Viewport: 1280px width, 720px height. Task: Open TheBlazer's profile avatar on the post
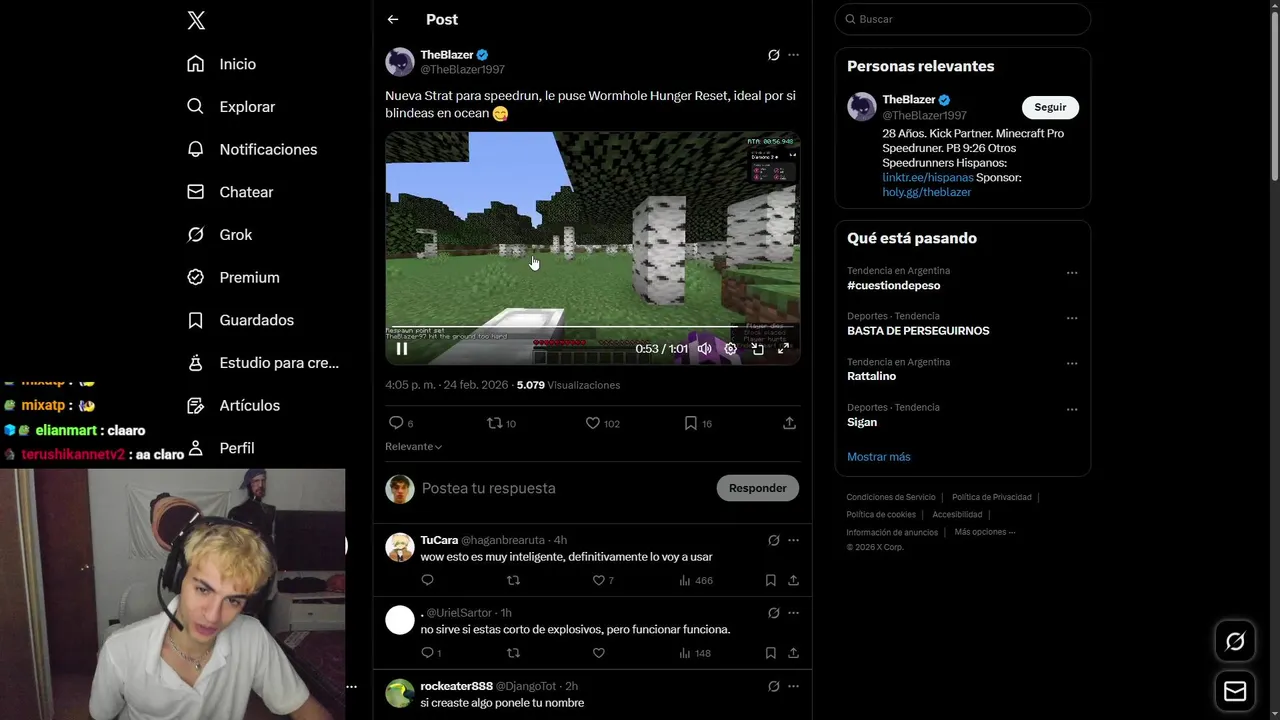click(x=400, y=62)
